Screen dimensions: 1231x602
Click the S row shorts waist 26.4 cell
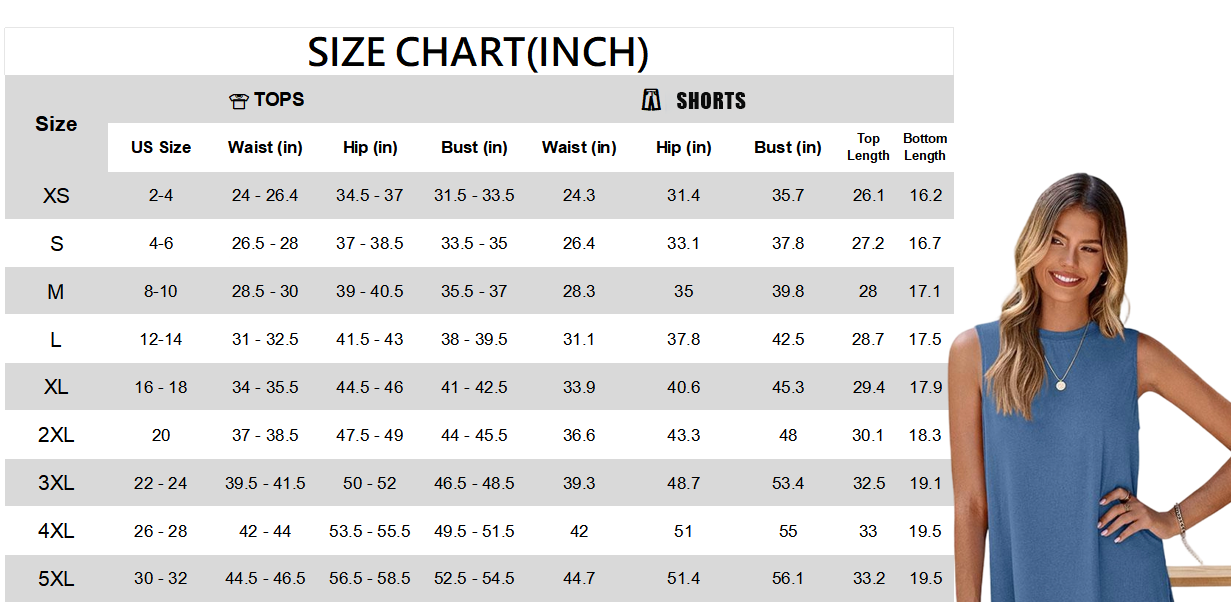[x=579, y=243]
